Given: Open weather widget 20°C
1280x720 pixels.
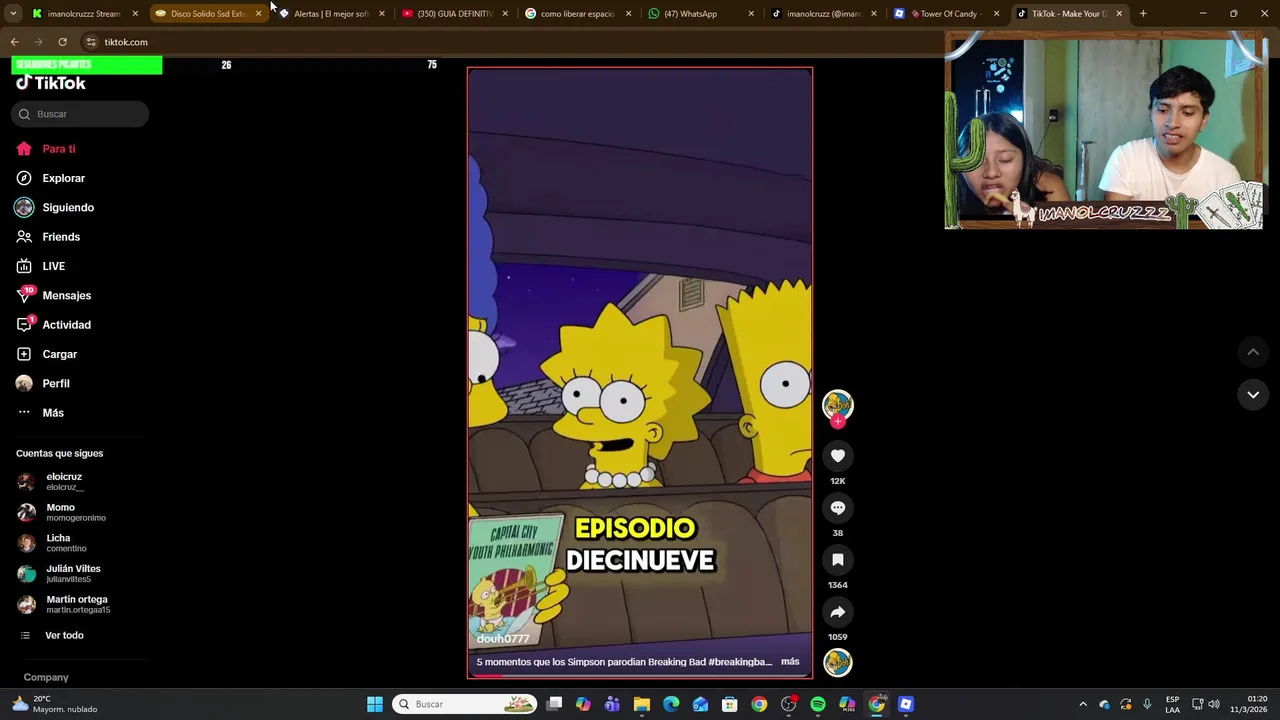Looking at the screenshot, I should (55, 704).
